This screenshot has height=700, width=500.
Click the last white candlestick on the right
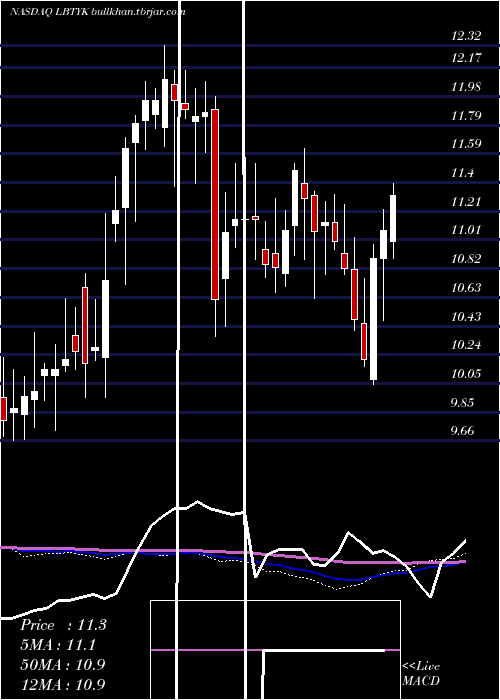[393, 218]
